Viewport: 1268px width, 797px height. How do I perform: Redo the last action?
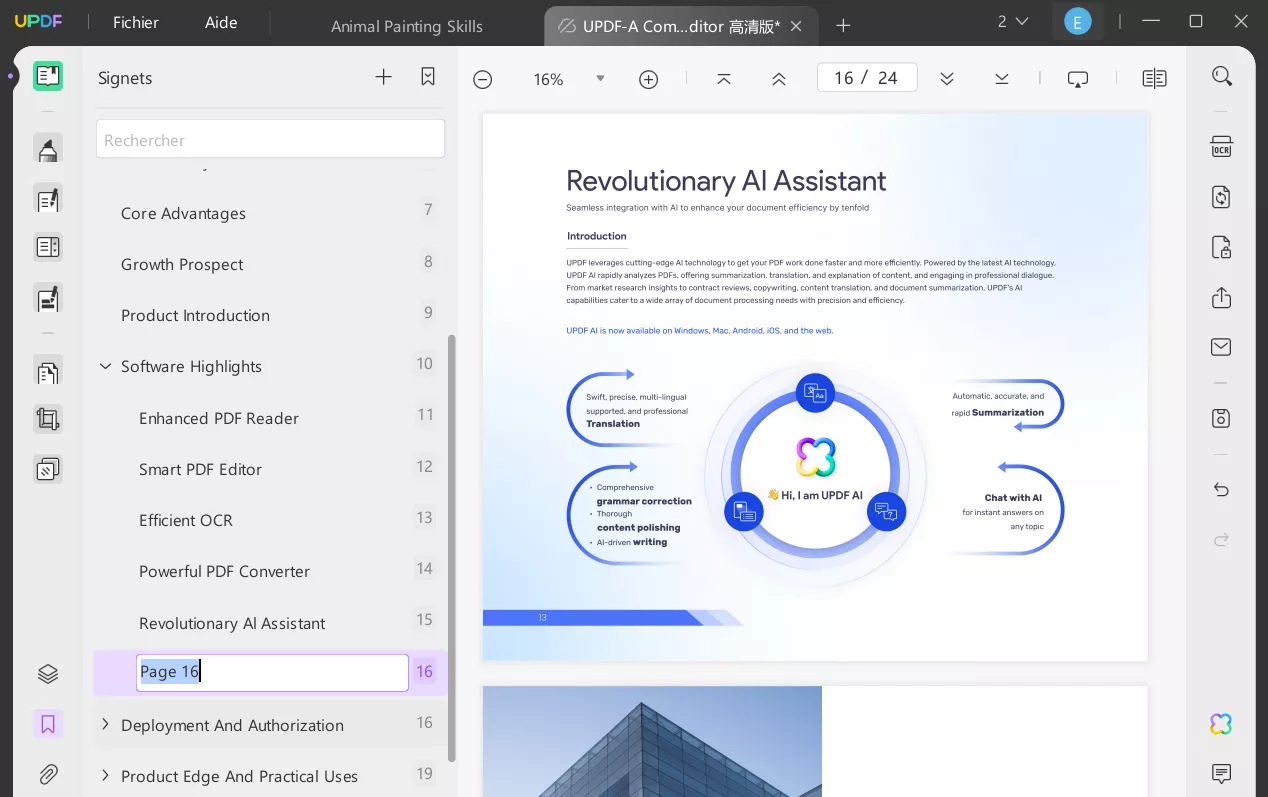pyautogui.click(x=1221, y=540)
